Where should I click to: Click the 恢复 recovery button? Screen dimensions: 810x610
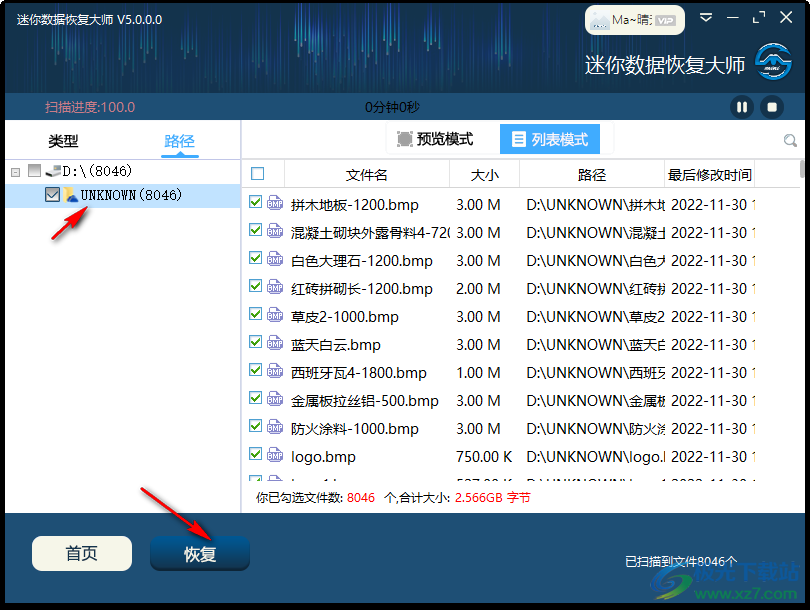coord(199,552)
